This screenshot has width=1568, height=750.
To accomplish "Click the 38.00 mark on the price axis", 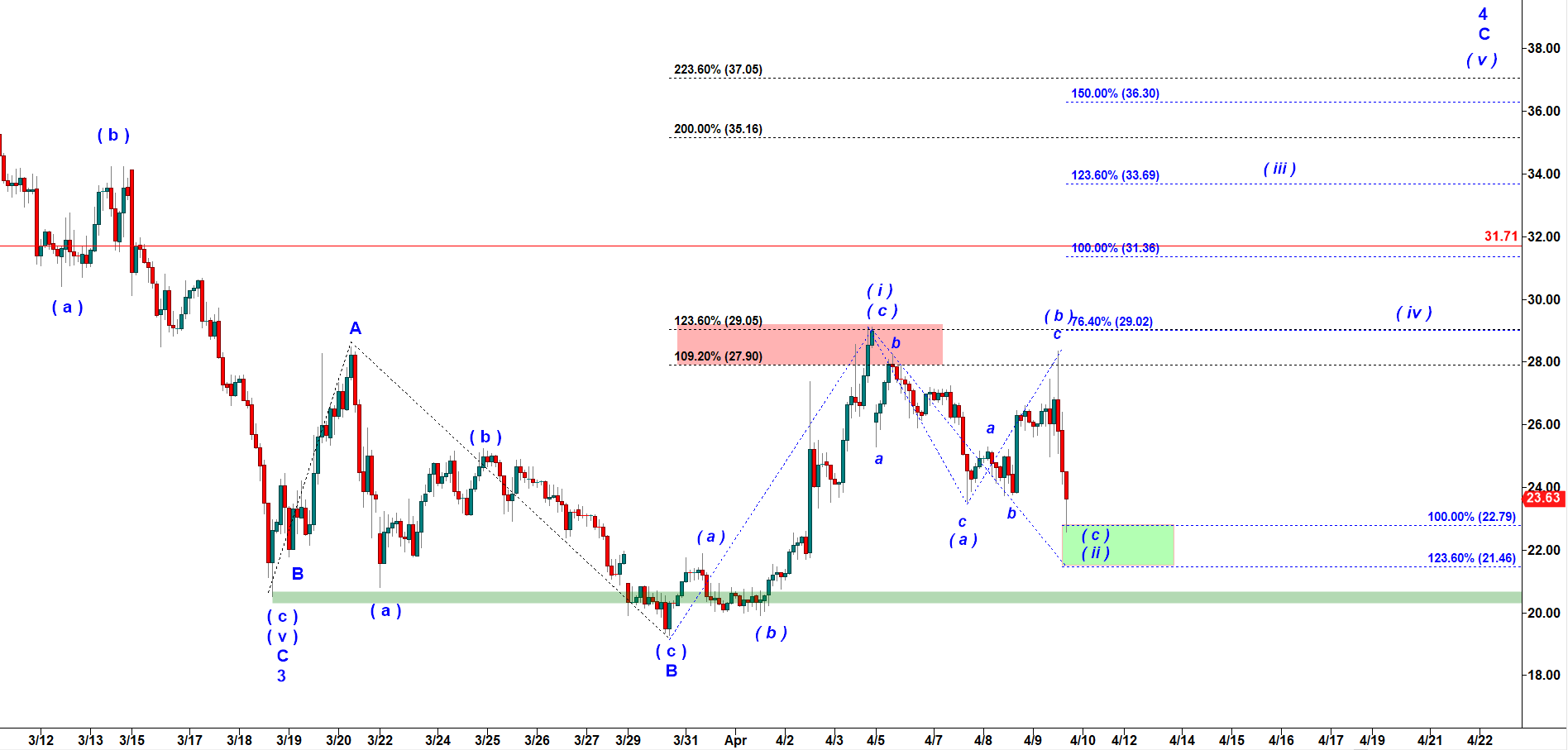I will pyautogui.click(x=1543, y=48).
